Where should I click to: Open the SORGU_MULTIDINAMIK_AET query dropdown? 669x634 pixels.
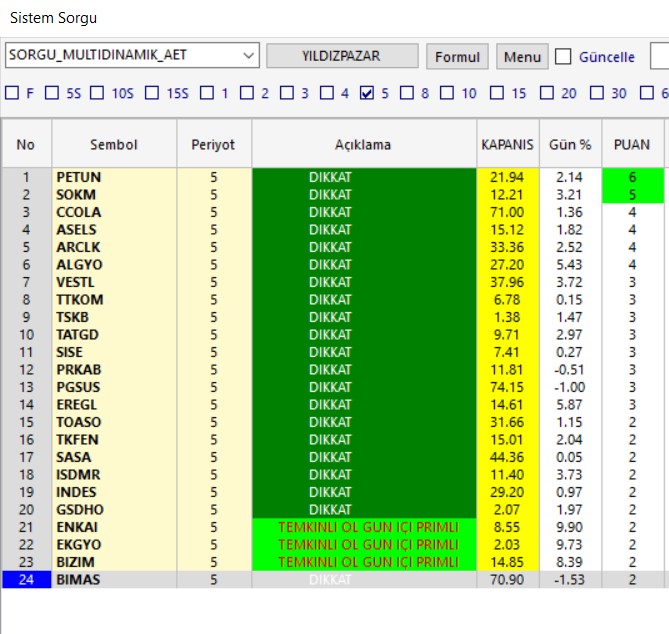point(132,55)
